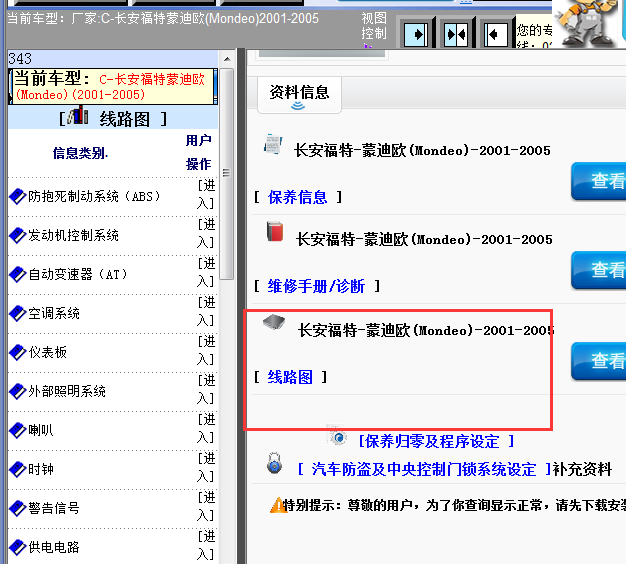Click the document icon above 保养信息

coord(273,144)
